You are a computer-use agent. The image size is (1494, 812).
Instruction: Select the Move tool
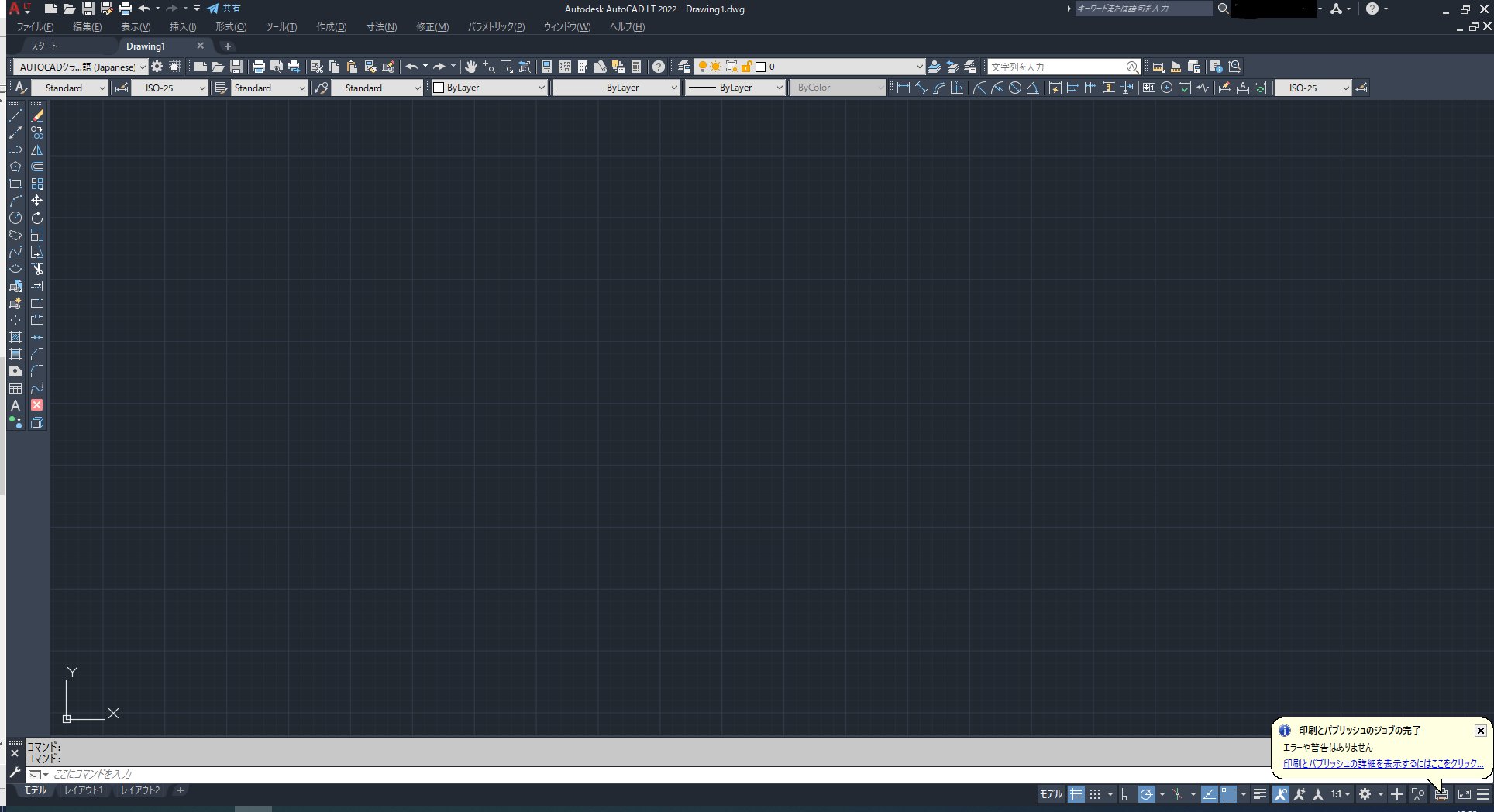pos(37,201)
